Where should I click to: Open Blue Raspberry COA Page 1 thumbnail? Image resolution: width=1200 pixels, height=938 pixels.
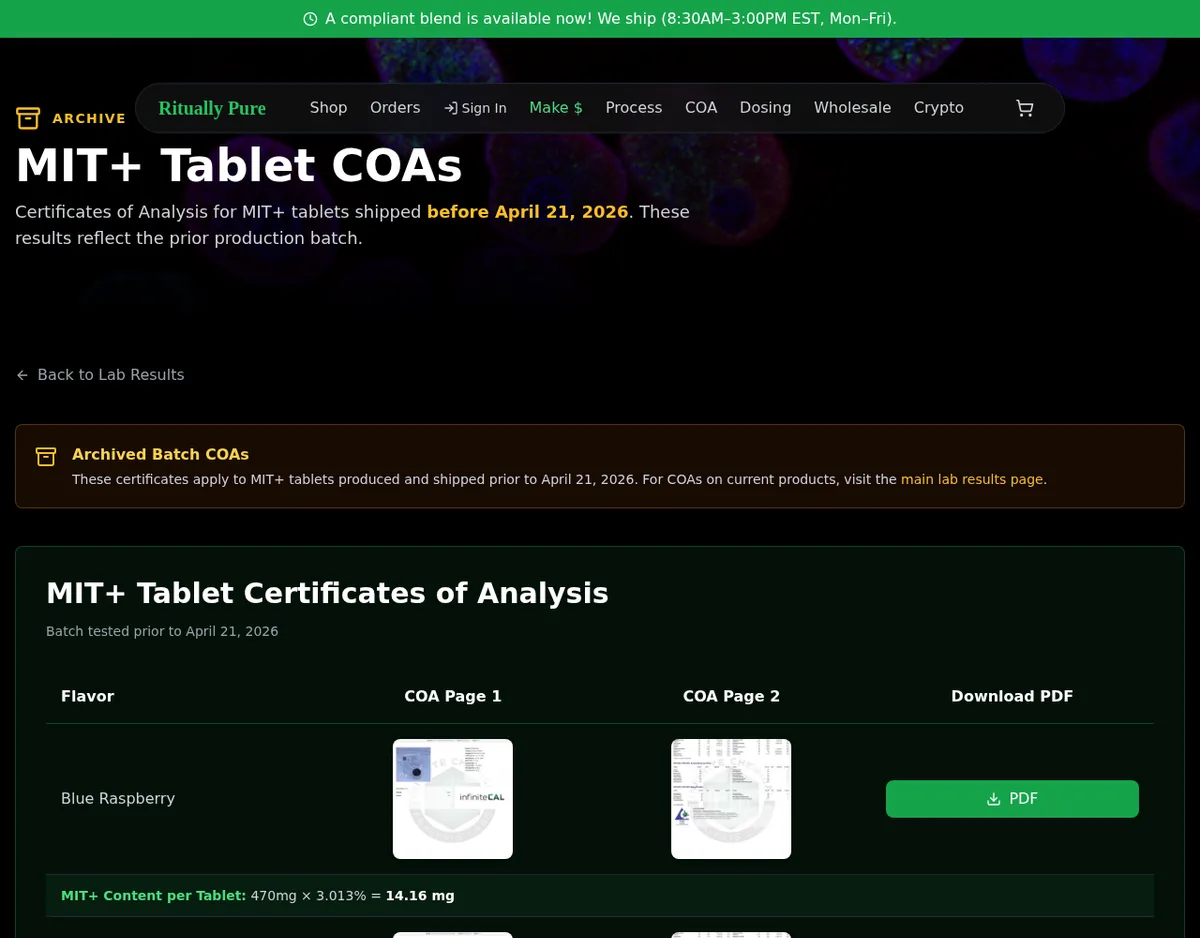(x=453, y=799)
